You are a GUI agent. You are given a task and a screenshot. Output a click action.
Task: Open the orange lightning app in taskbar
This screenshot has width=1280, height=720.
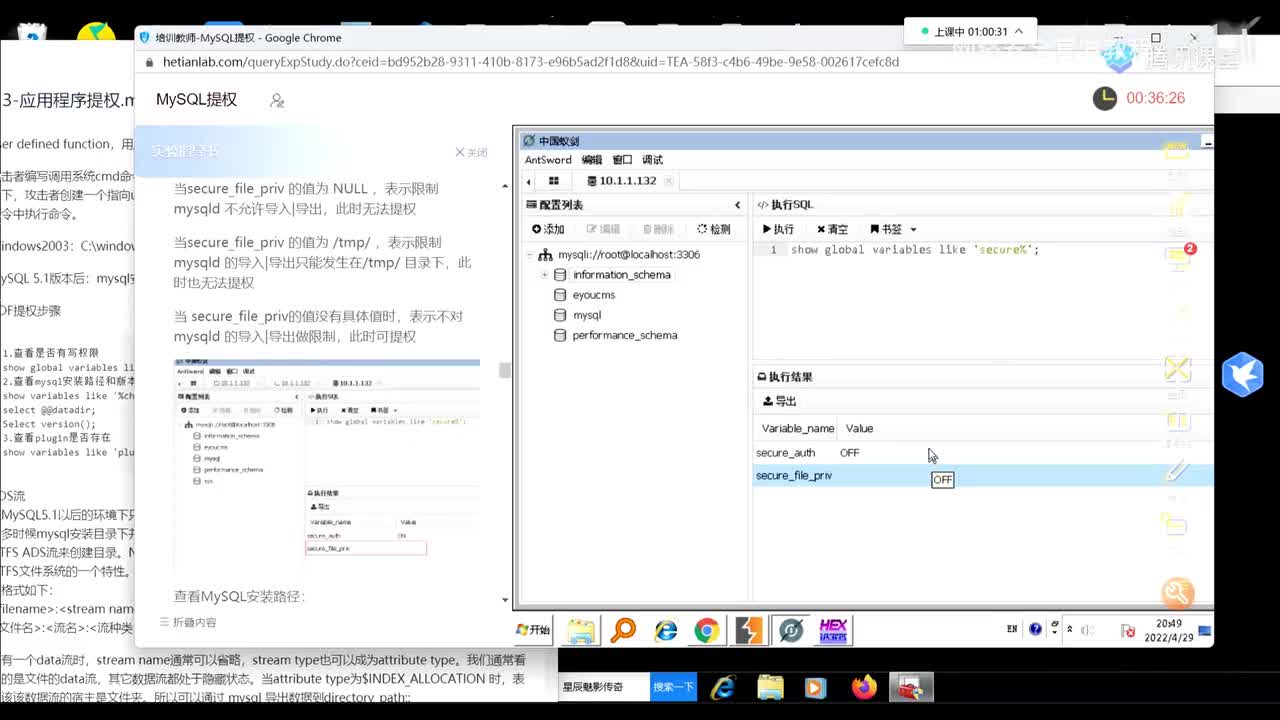point(749,630)
